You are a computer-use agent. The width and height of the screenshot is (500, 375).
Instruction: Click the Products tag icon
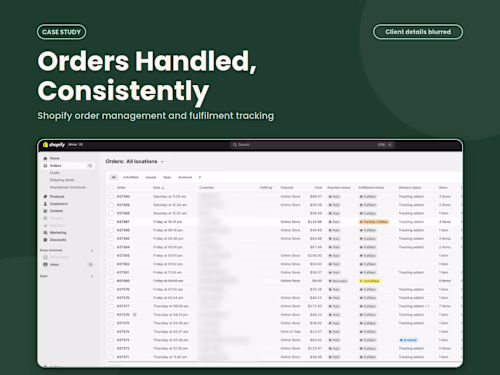pos(45,196)
